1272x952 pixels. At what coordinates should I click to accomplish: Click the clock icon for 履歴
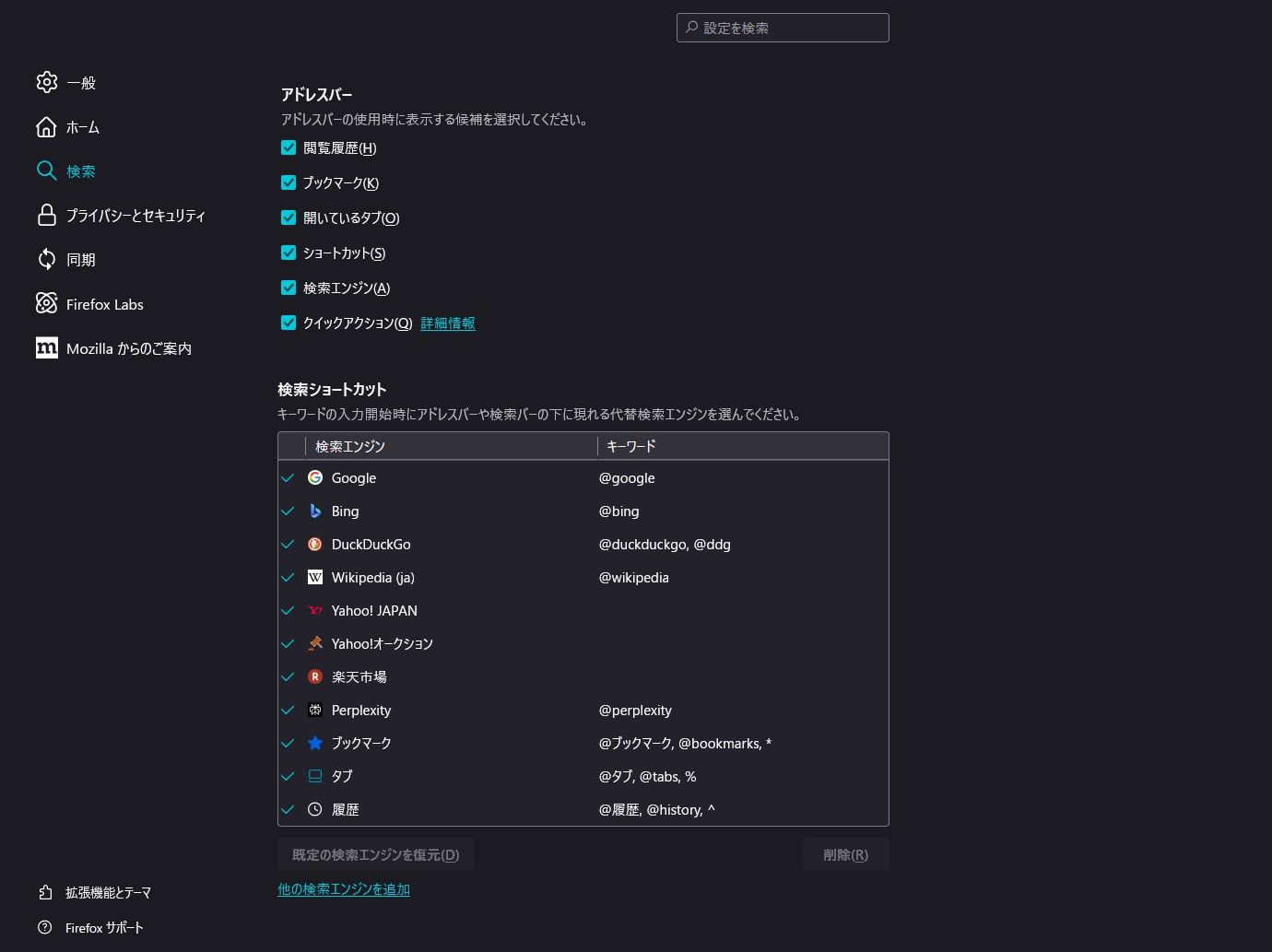pos(315,809)
